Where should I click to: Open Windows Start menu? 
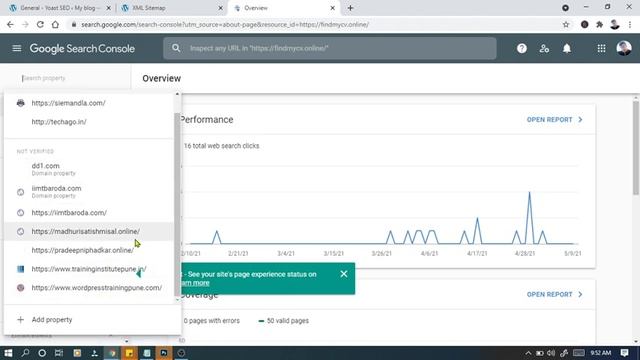pos(8,353)
